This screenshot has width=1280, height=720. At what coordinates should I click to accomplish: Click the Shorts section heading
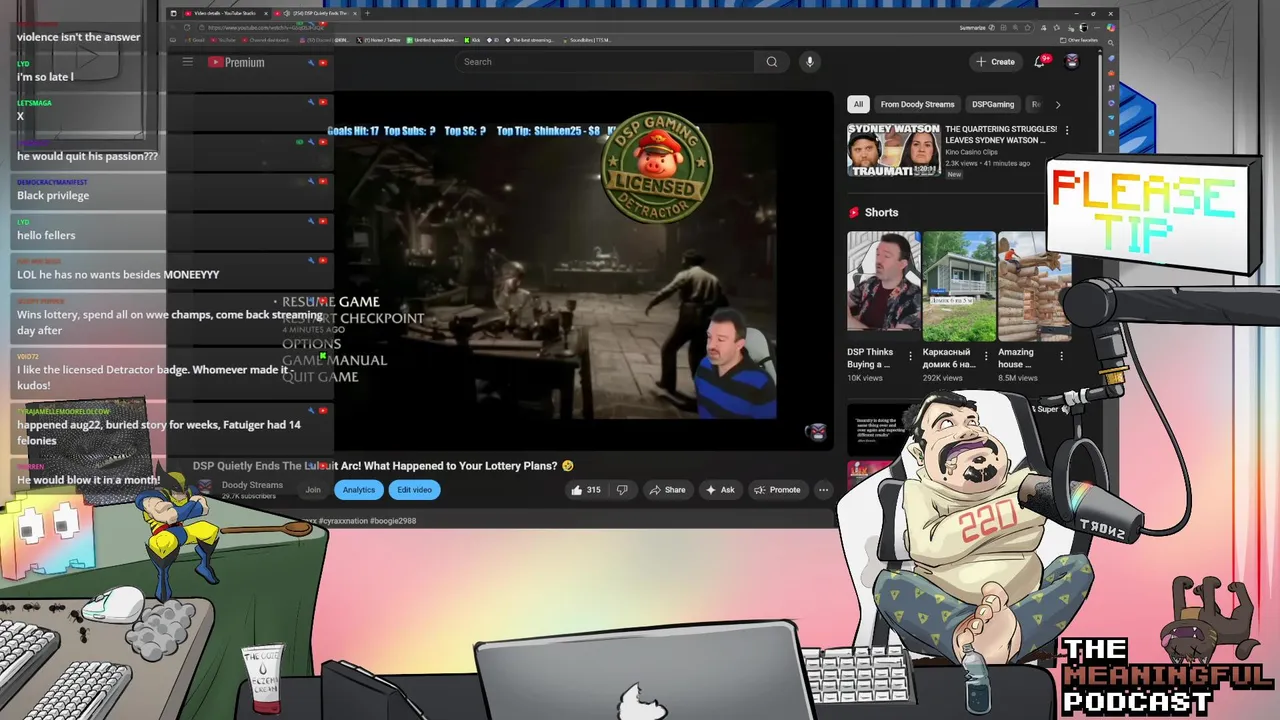[881, 213]
